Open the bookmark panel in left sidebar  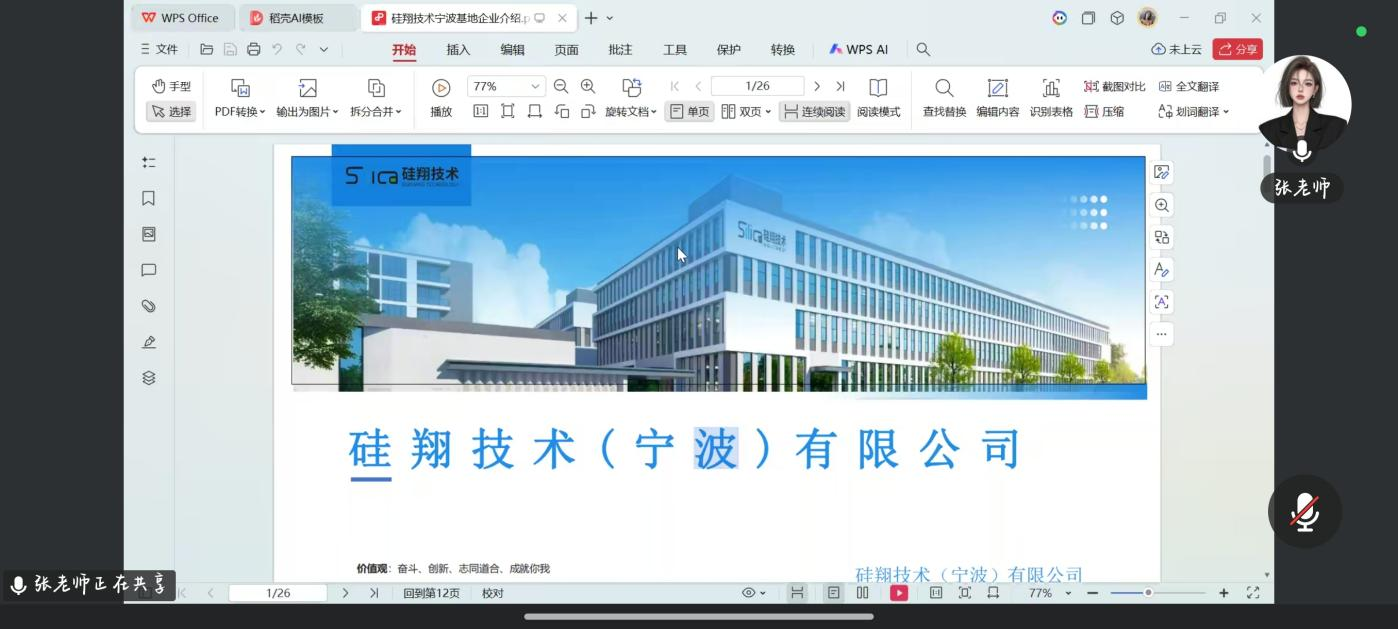[149, 198]
